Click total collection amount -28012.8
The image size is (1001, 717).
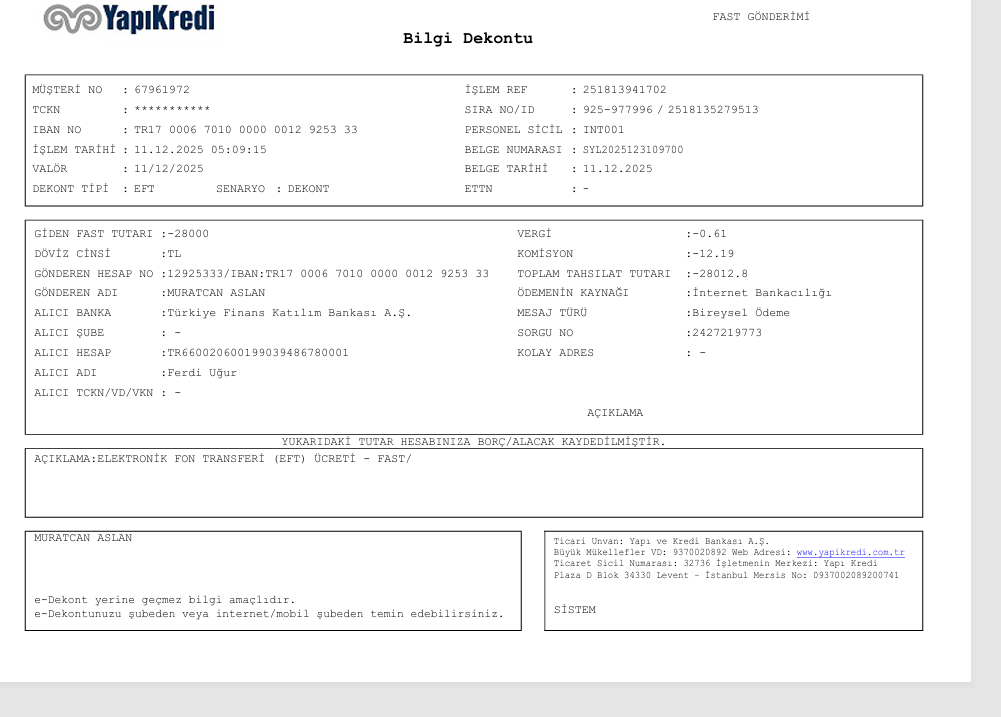click(720, 273)
